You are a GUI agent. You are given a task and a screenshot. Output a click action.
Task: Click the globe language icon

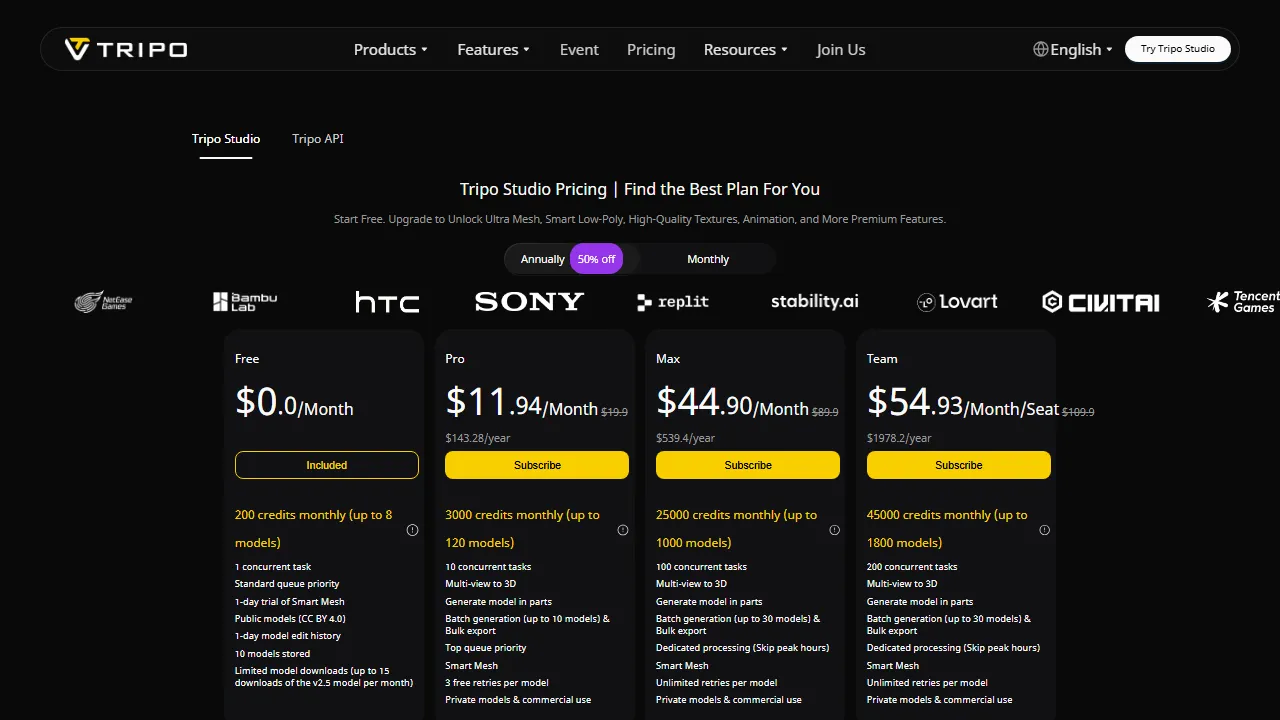[1041, 49]
